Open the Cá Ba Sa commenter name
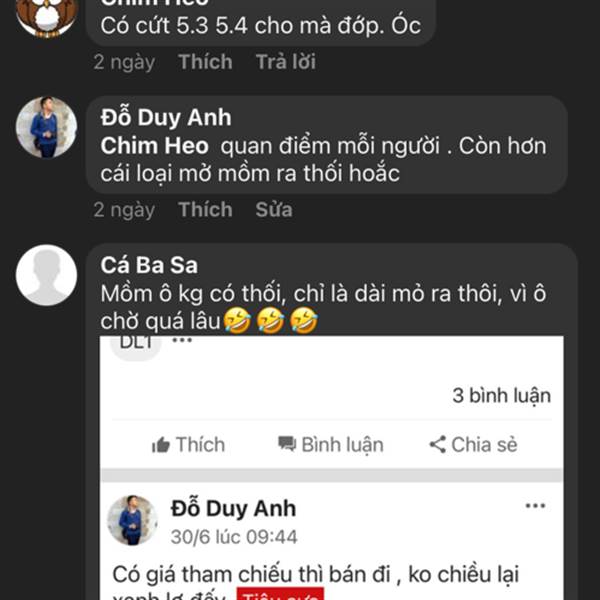The width and height of the screenshot is (600, 600). 149,265
